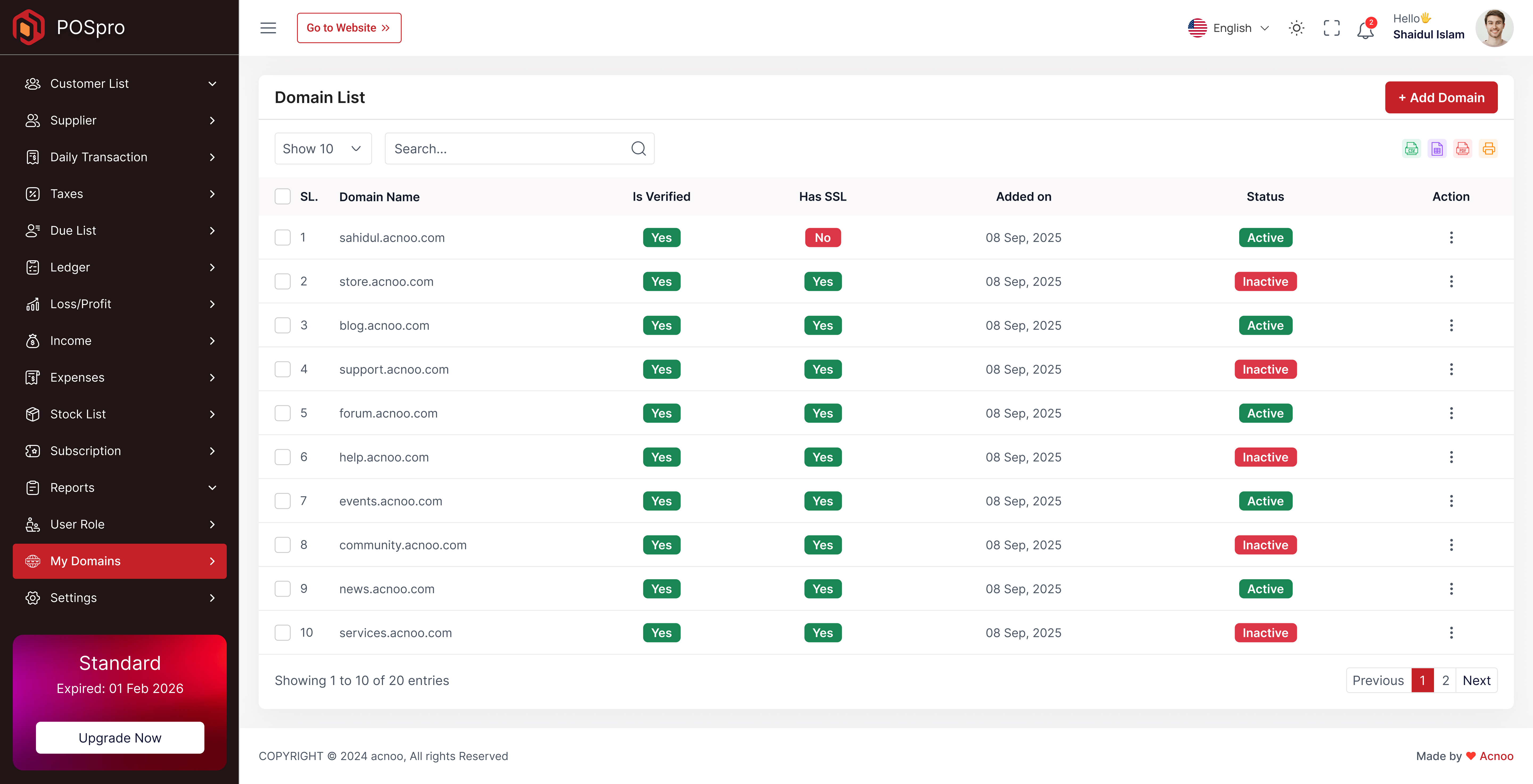
Task: Click the domain Search field
Action: (509, 149)
